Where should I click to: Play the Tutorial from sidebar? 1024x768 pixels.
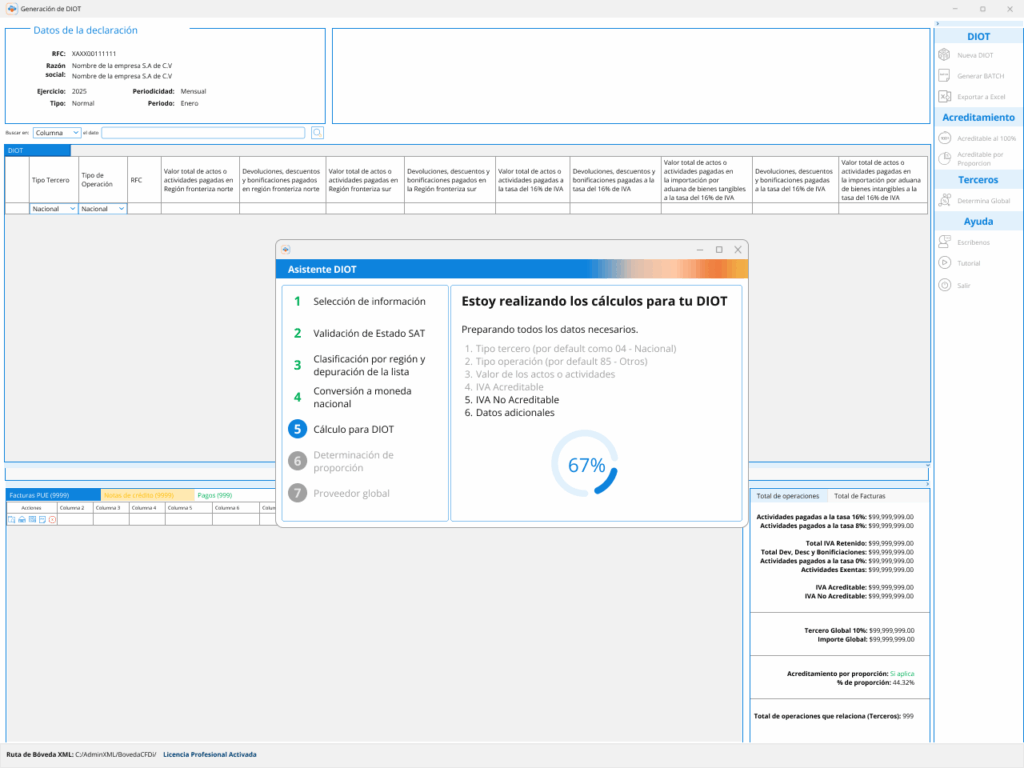tap(944, 263)
